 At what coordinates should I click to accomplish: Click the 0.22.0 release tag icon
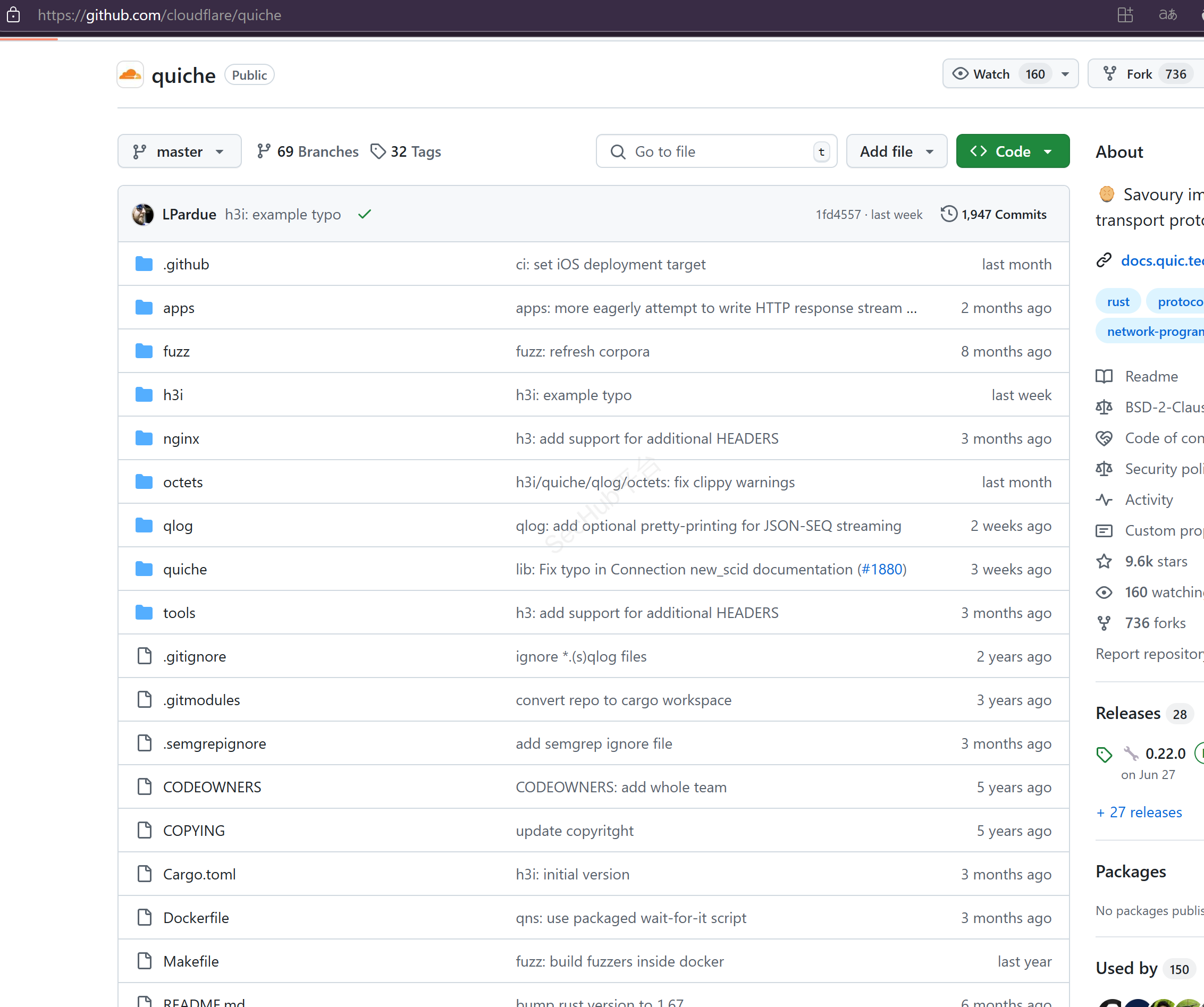click(x=1104, y=754)
